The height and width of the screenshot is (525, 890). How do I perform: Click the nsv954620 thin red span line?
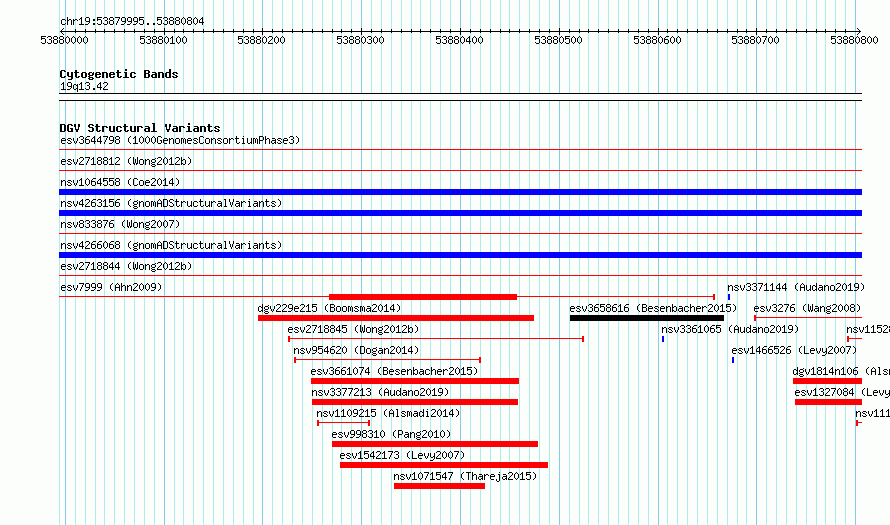[388, 360]
